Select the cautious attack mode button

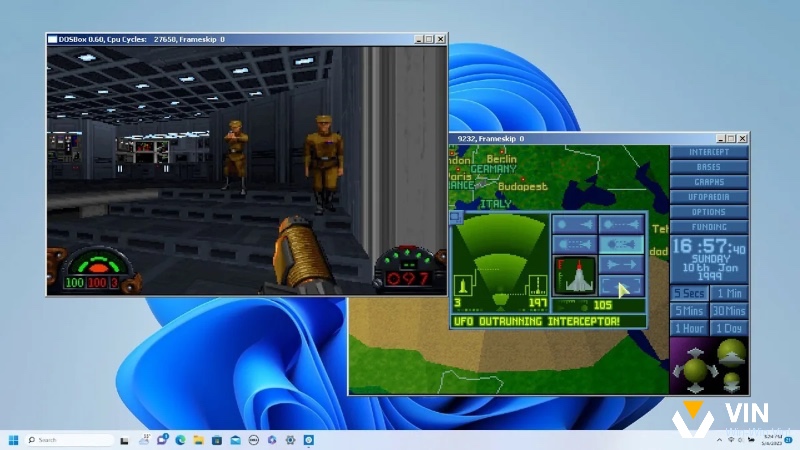pyautogui.click(x=620, y=225)
